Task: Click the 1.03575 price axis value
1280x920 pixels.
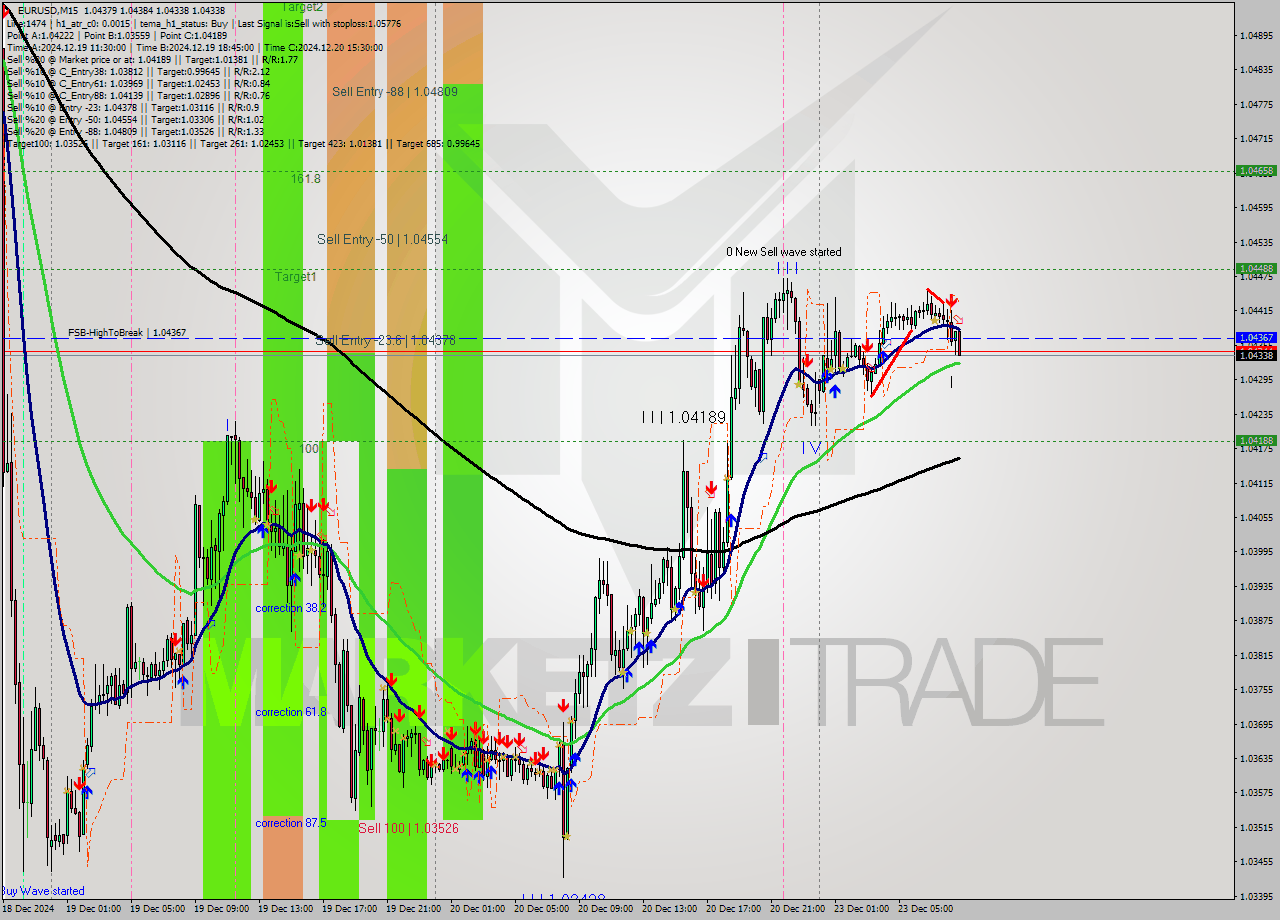Action: (1256, 793)
